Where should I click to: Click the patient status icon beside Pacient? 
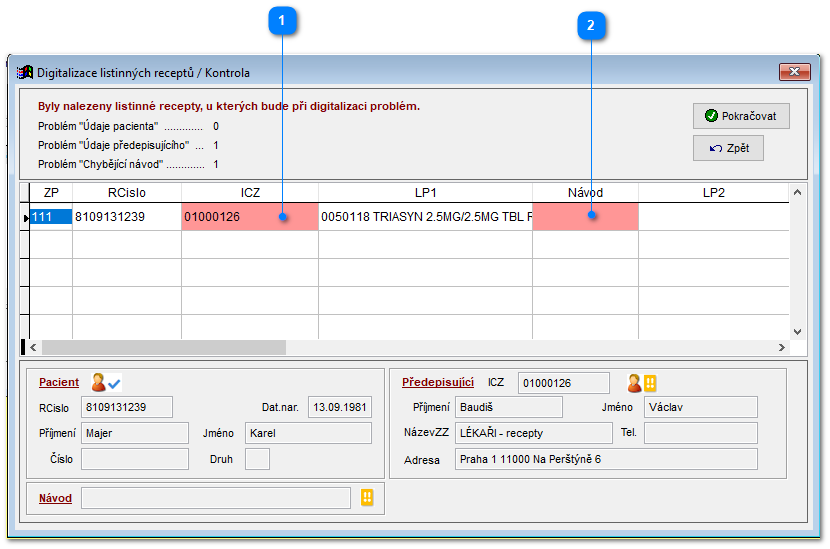[106, 382]
